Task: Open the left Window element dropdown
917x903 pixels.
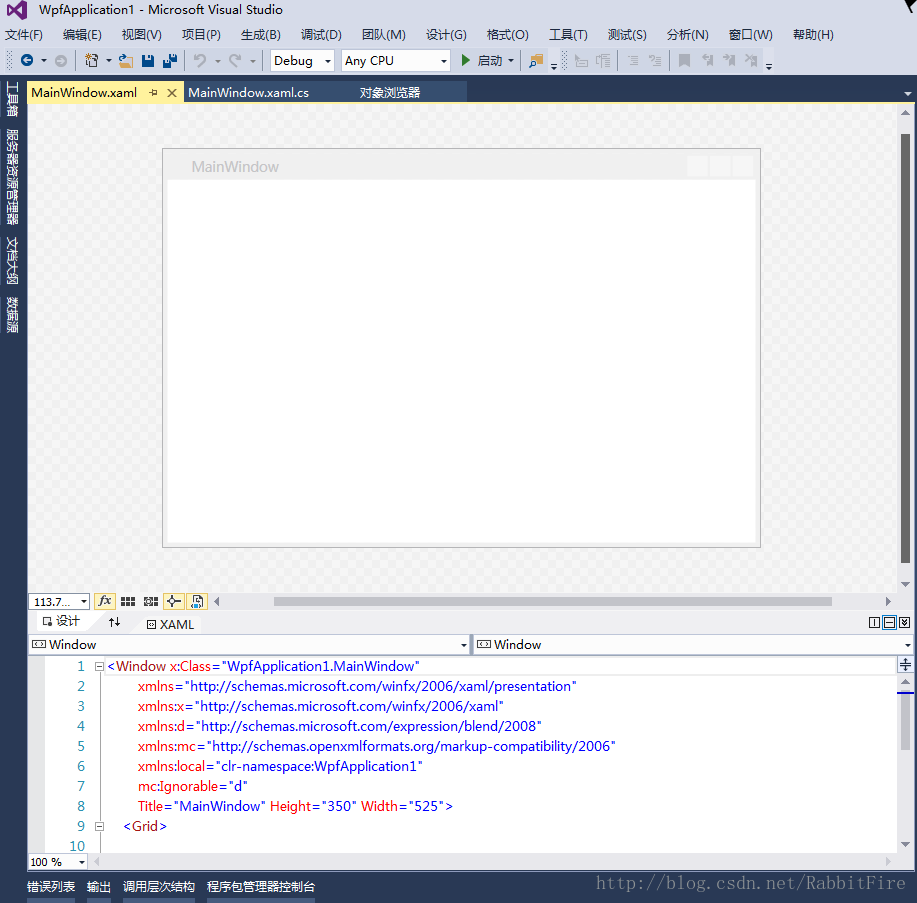Action: point(250,644)
